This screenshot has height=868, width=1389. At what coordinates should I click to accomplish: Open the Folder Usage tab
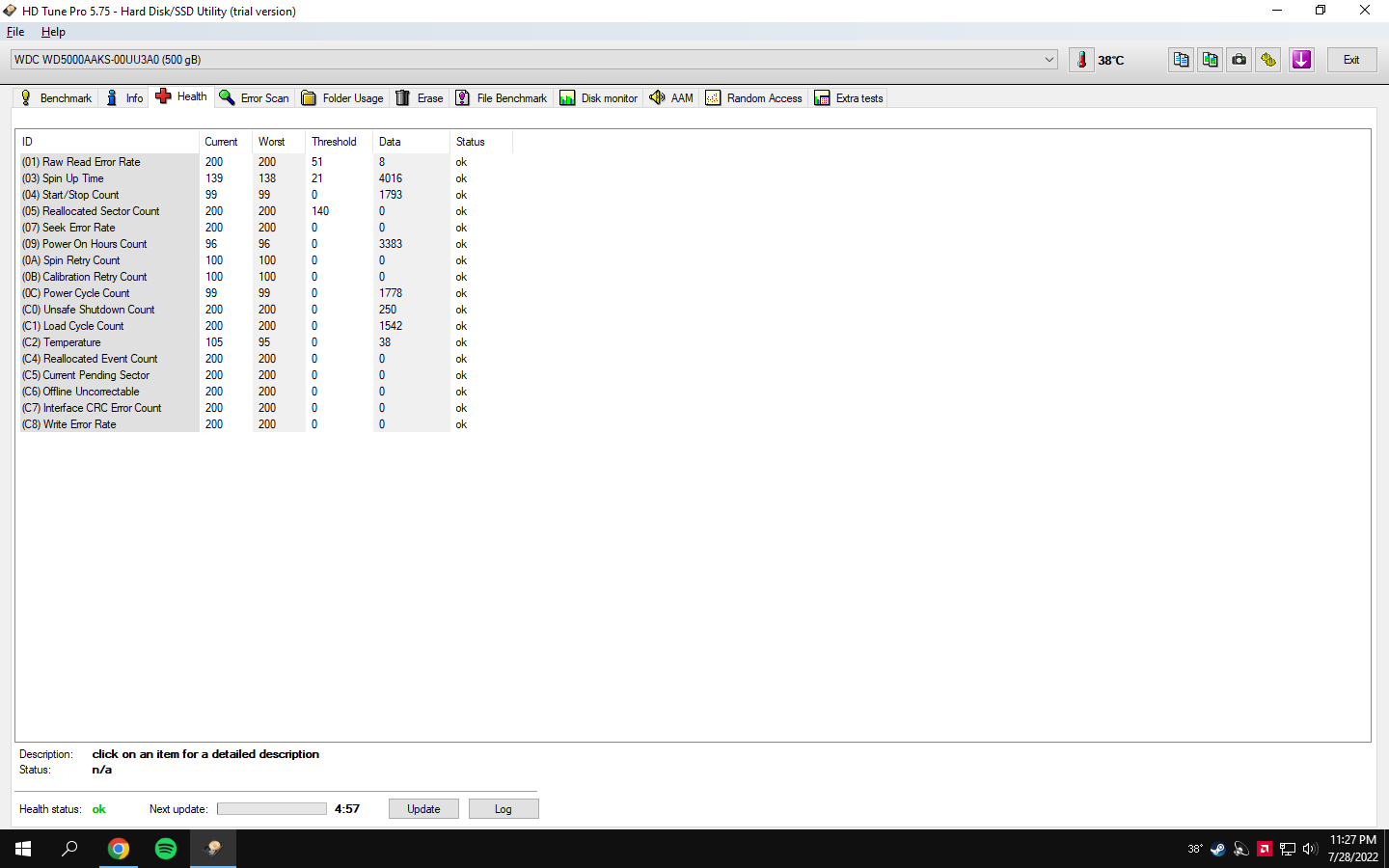click(342, 98)
